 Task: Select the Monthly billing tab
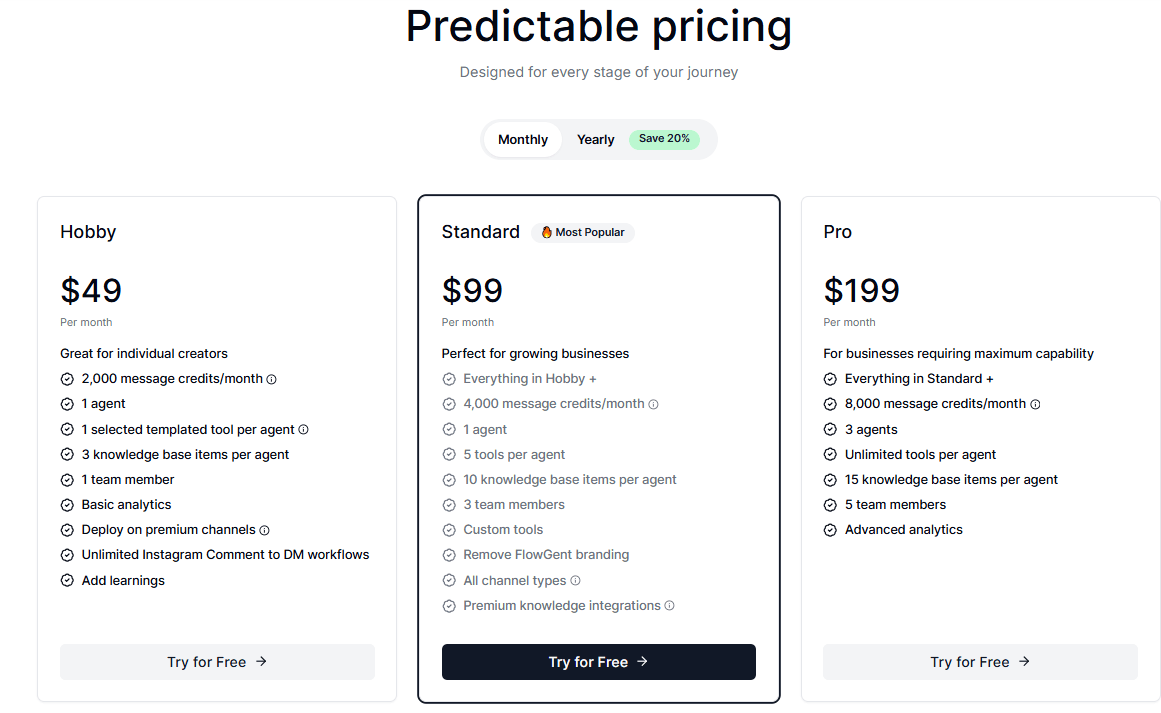[522, 139]
